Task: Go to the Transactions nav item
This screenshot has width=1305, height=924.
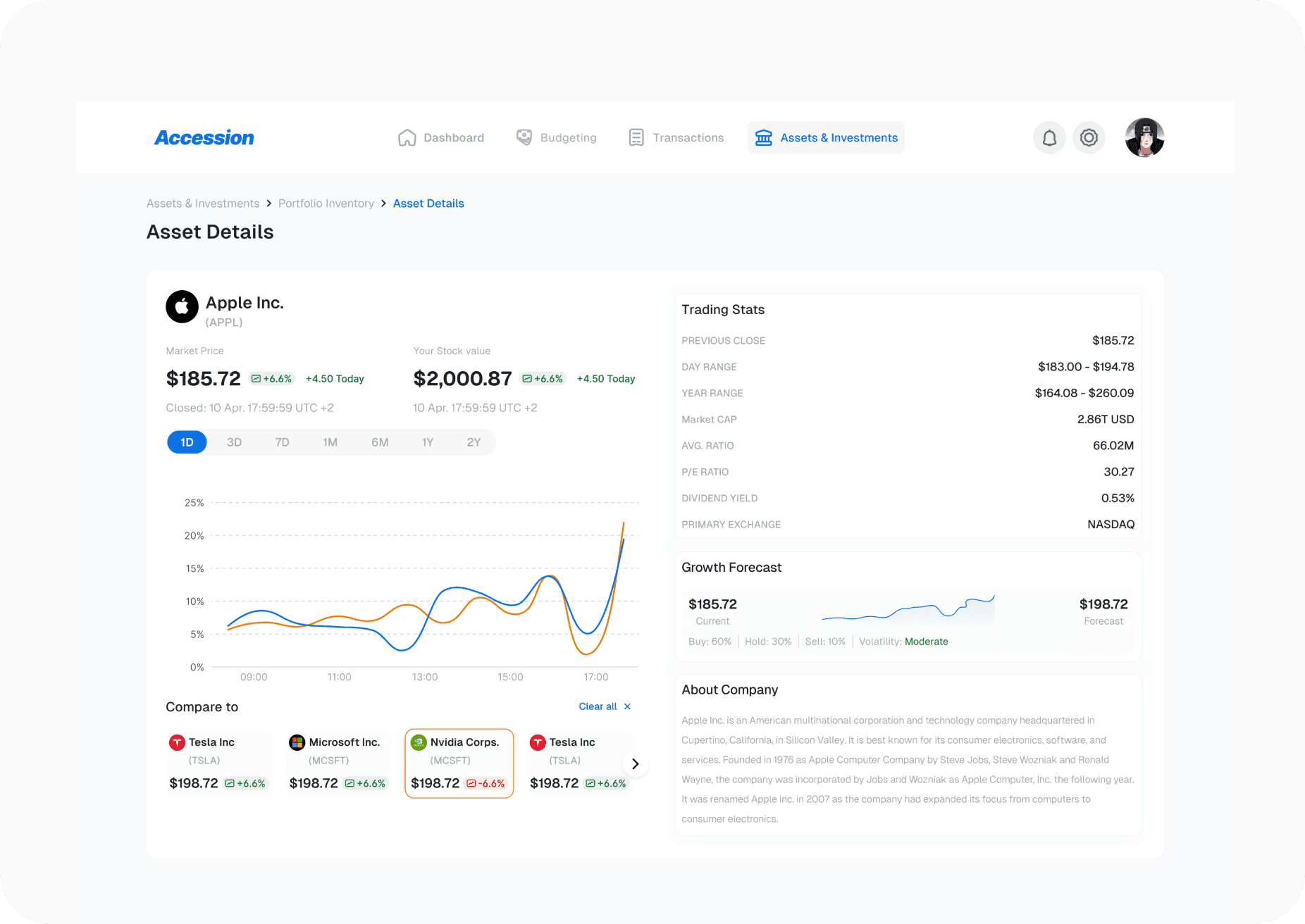Action: tap(676, 137)
